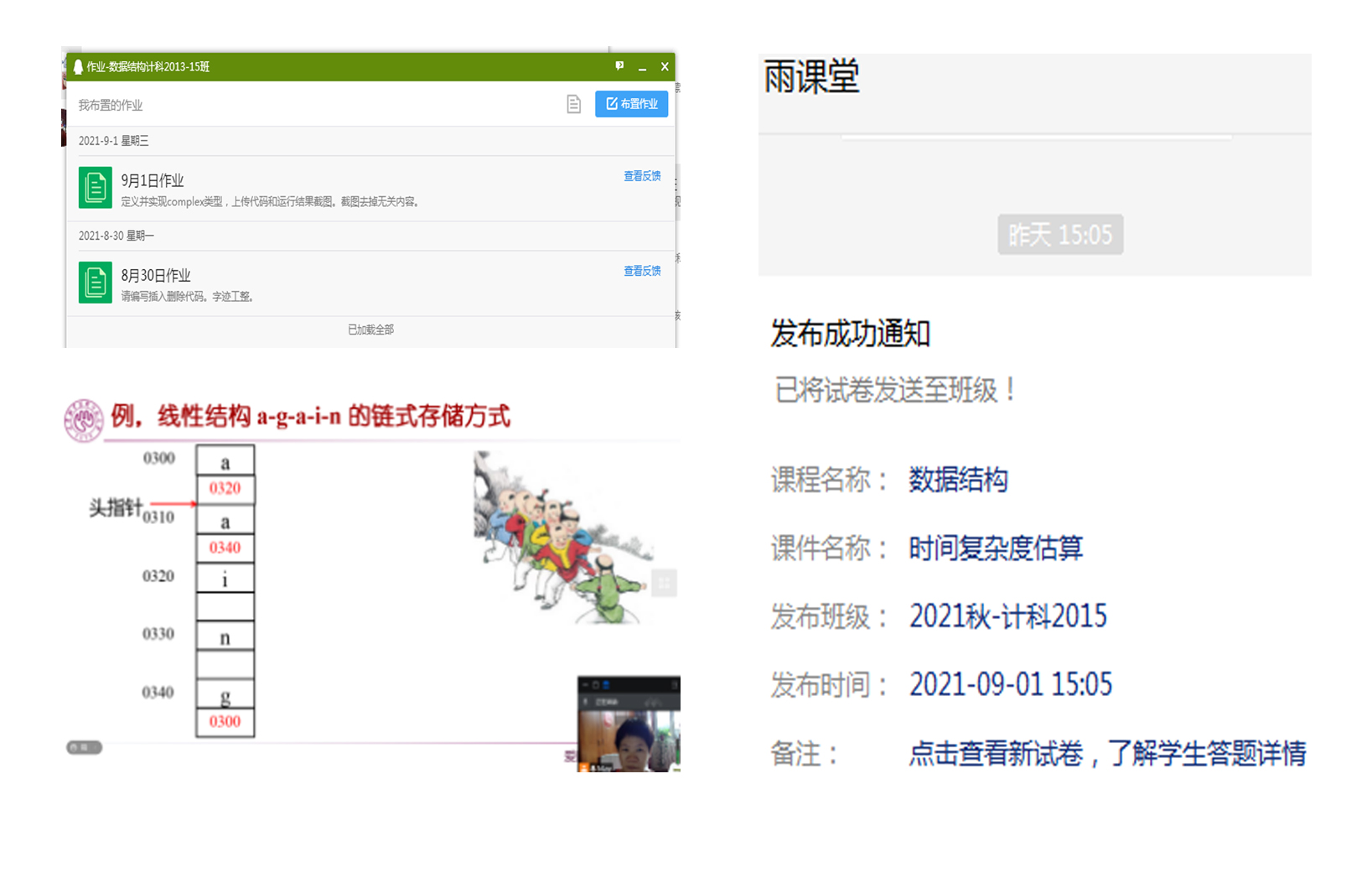Click the feedback flag icon in green title bar
This screenshot has height=888, width=1372.
pos(619,66)
